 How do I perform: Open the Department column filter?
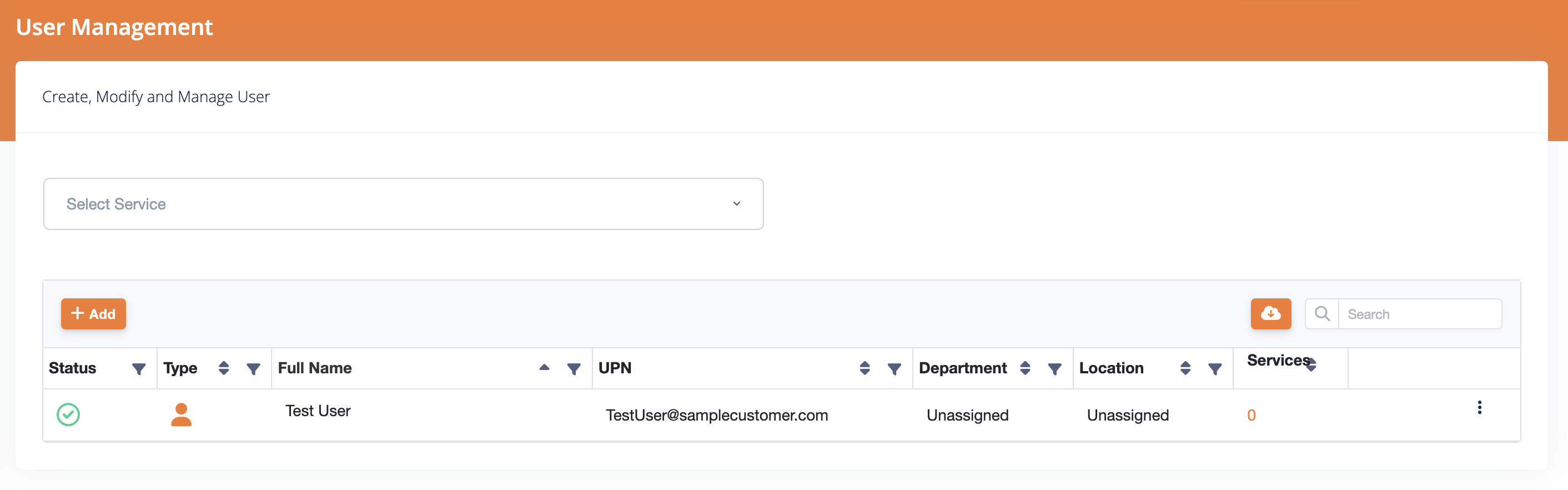click(x=1054, y=368)
